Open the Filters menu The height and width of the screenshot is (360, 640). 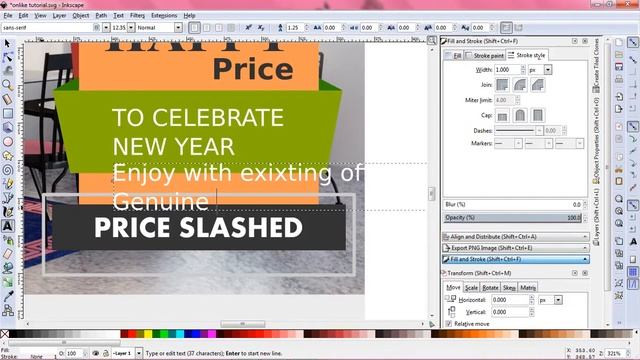click(x=137, y=15)
